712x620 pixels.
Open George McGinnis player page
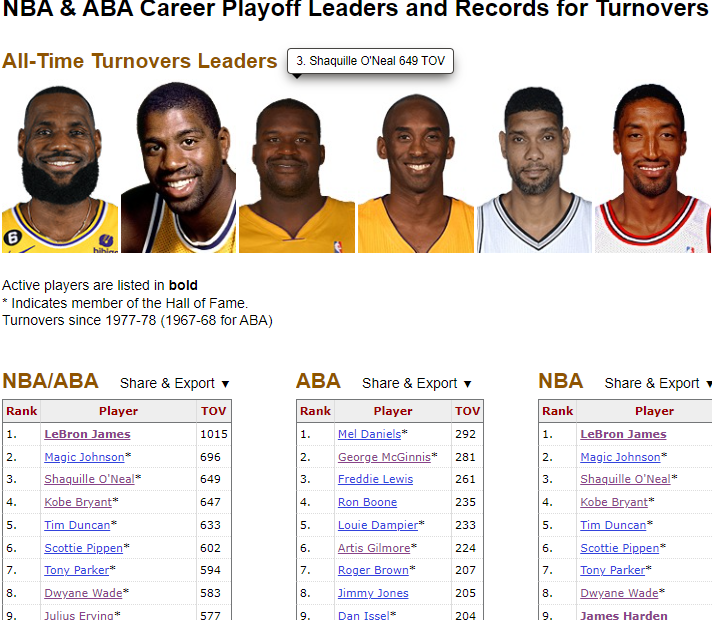click(384, 457)
